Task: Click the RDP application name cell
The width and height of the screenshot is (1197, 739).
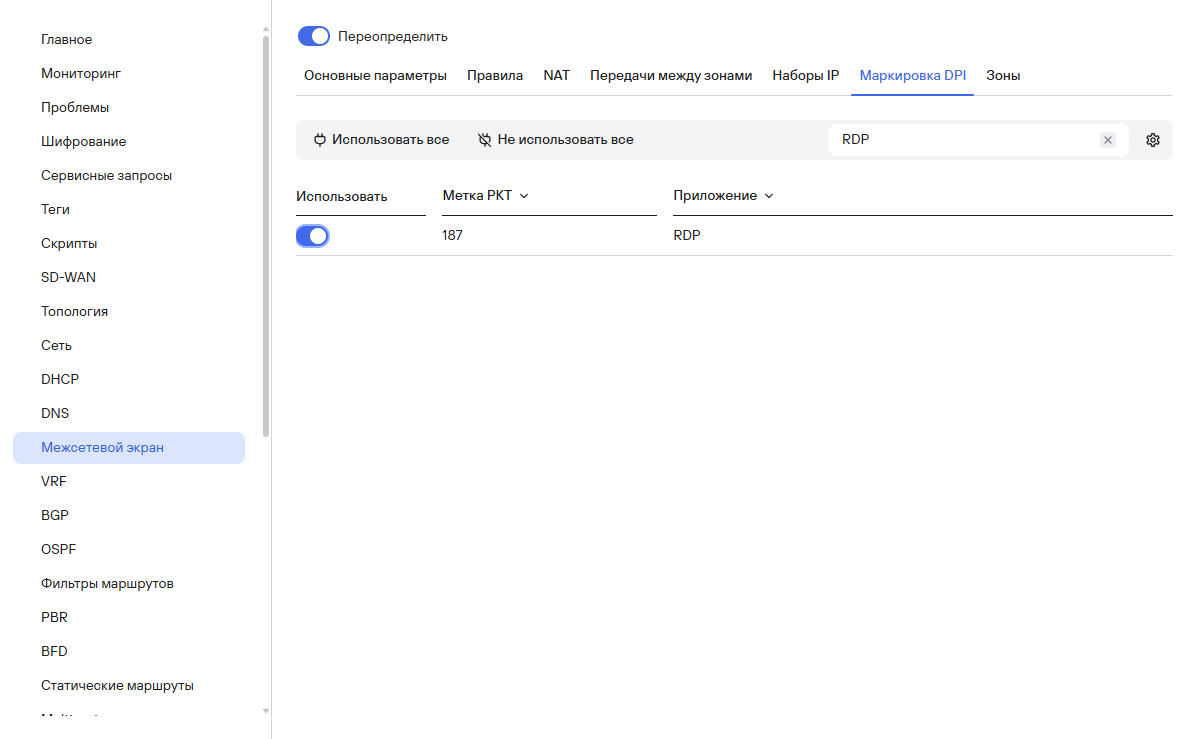Action: click(686, 235)
